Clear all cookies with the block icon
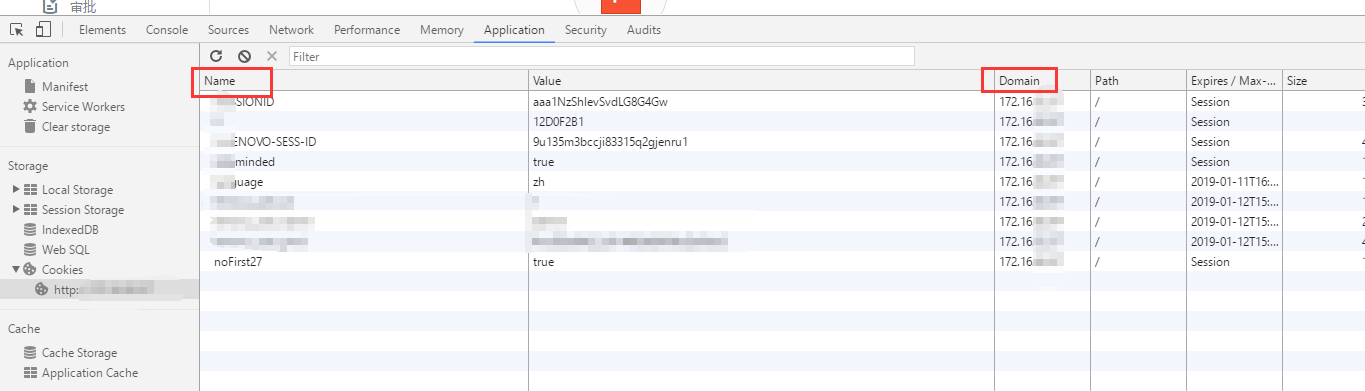1365x391 pixels. (244, 56)
